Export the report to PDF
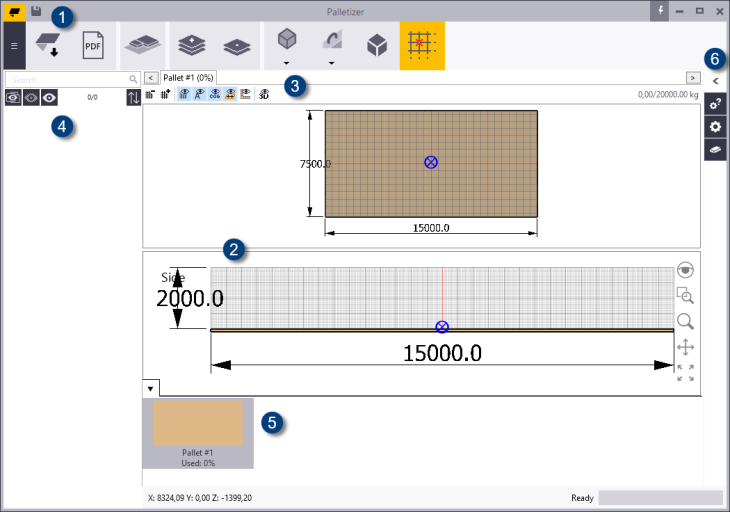 93,45
